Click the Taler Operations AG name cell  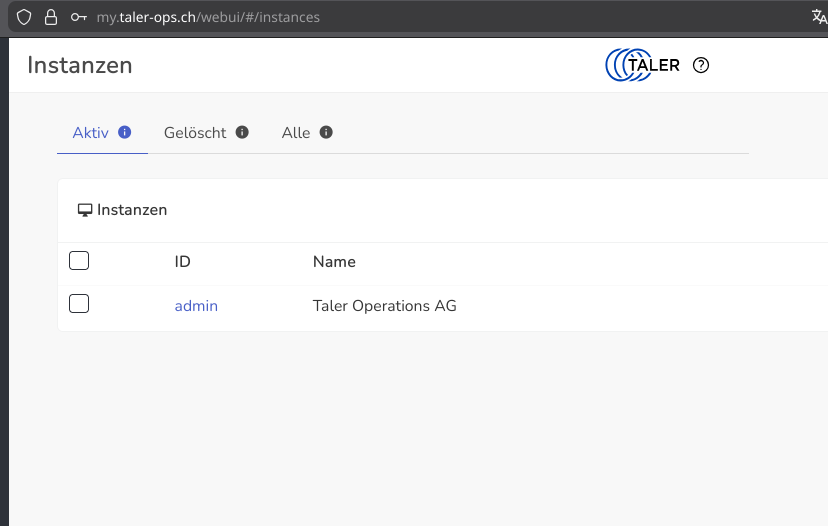384,306
